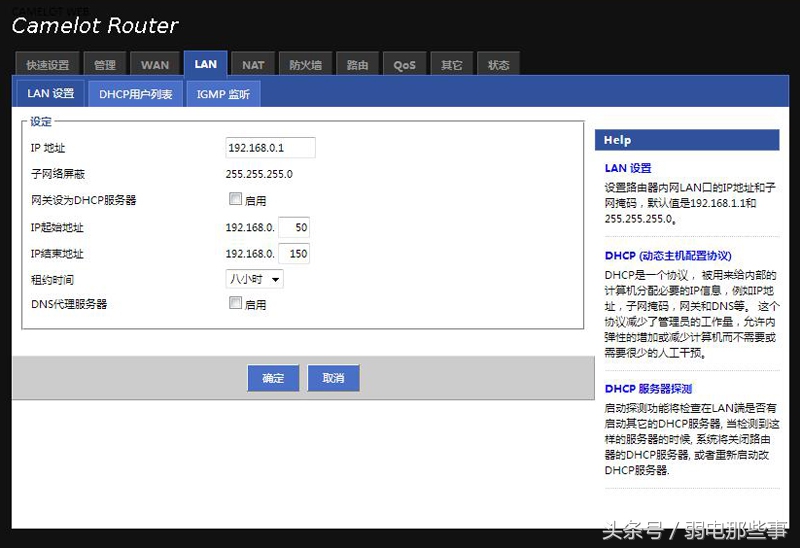View the 状态 tab
This screenshot has height=548, width=800.
498,64
